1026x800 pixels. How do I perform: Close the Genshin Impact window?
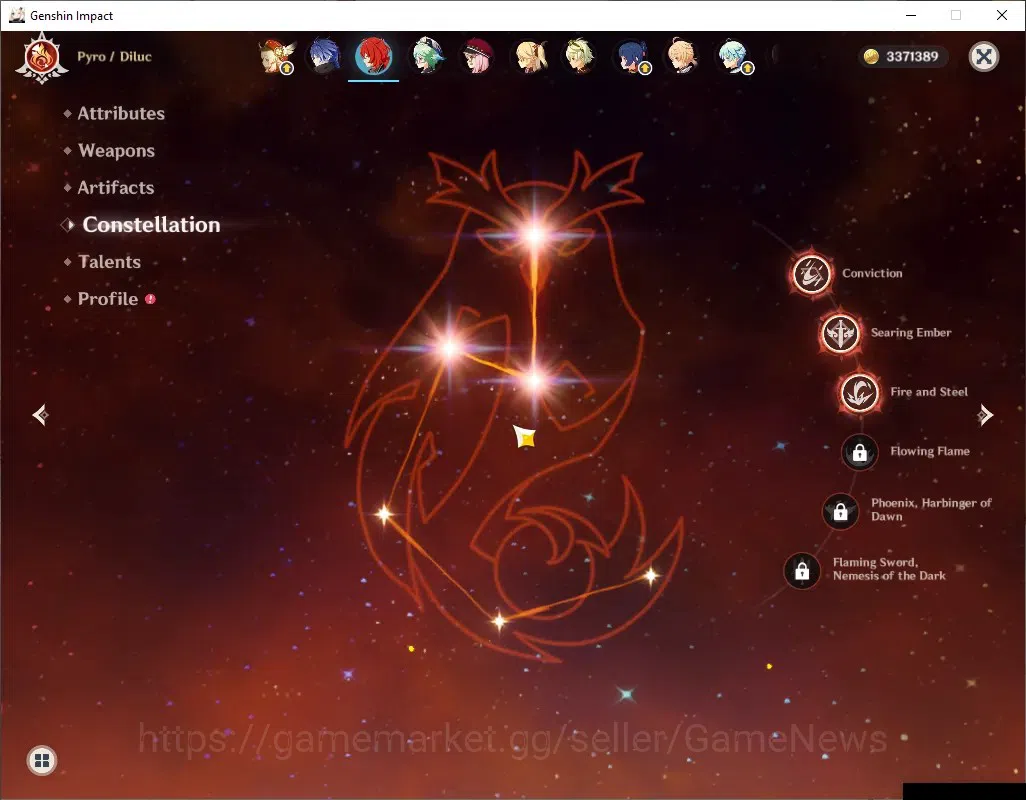(1002, 15)
